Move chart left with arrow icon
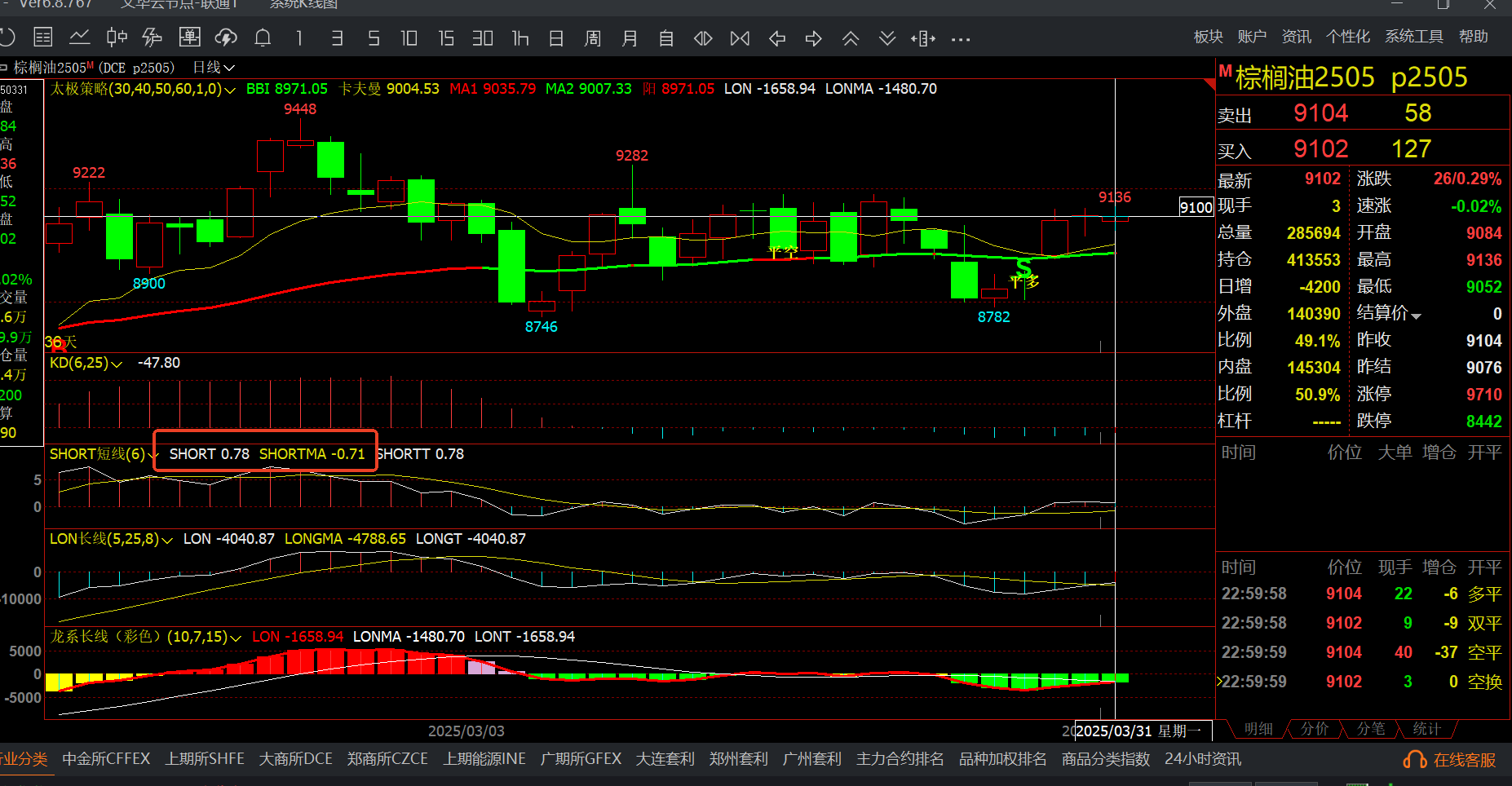This screenshot has width=1512, height=786. pos(777,38)
